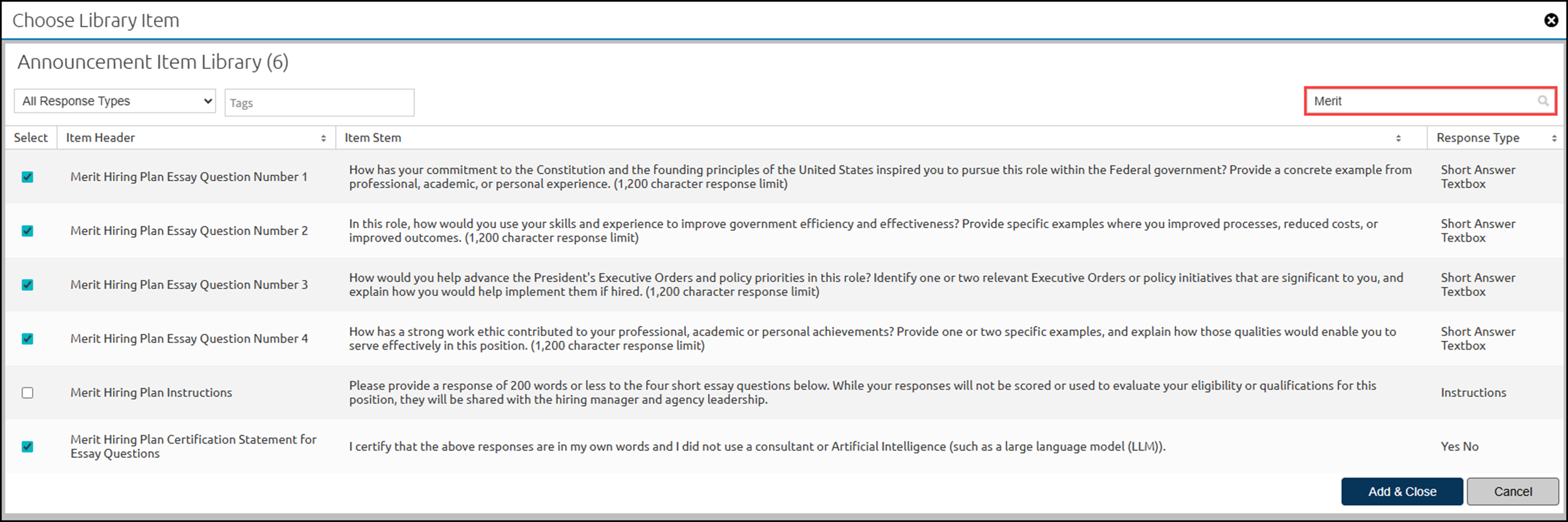Click the 'Instructions' response type cell
Viewport: 1568px width, 522px height.
click(x=1472, y=392)
